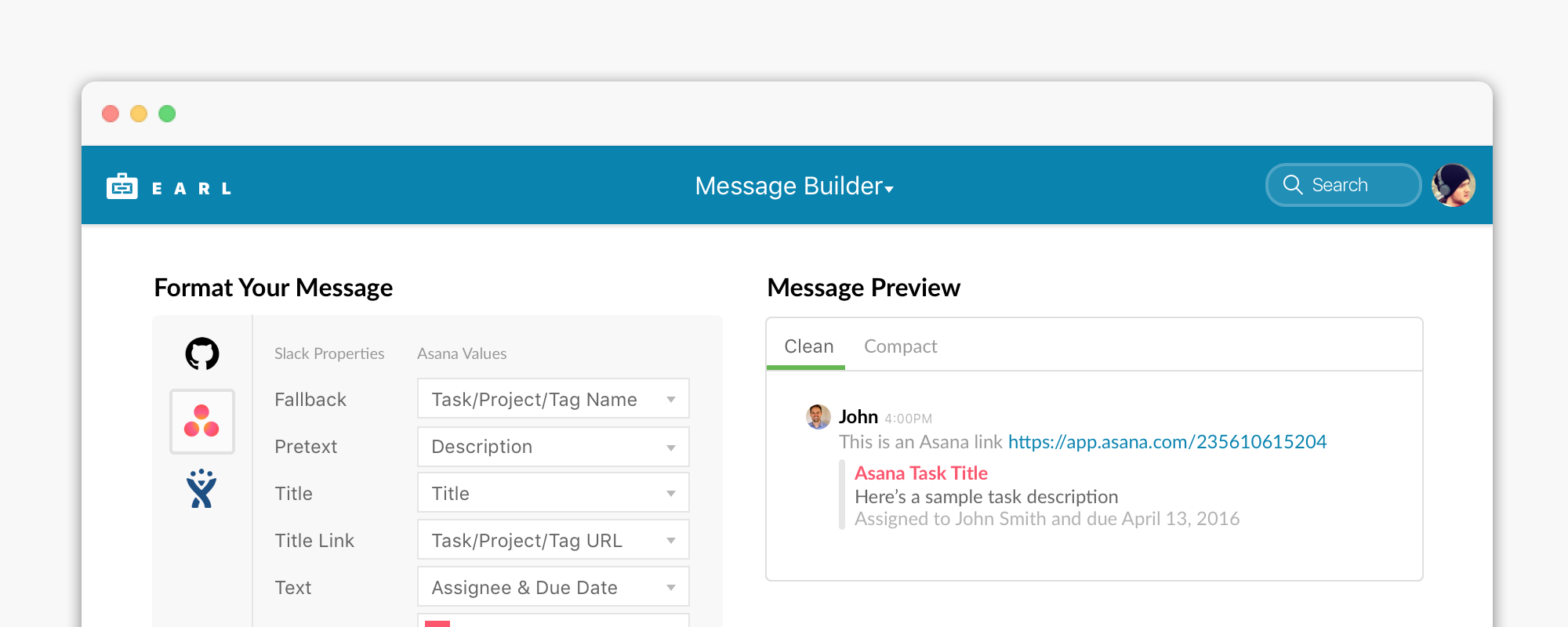1568x627 pixels.
Task: Select the Jira integration icon
Action: coord(201,488)
